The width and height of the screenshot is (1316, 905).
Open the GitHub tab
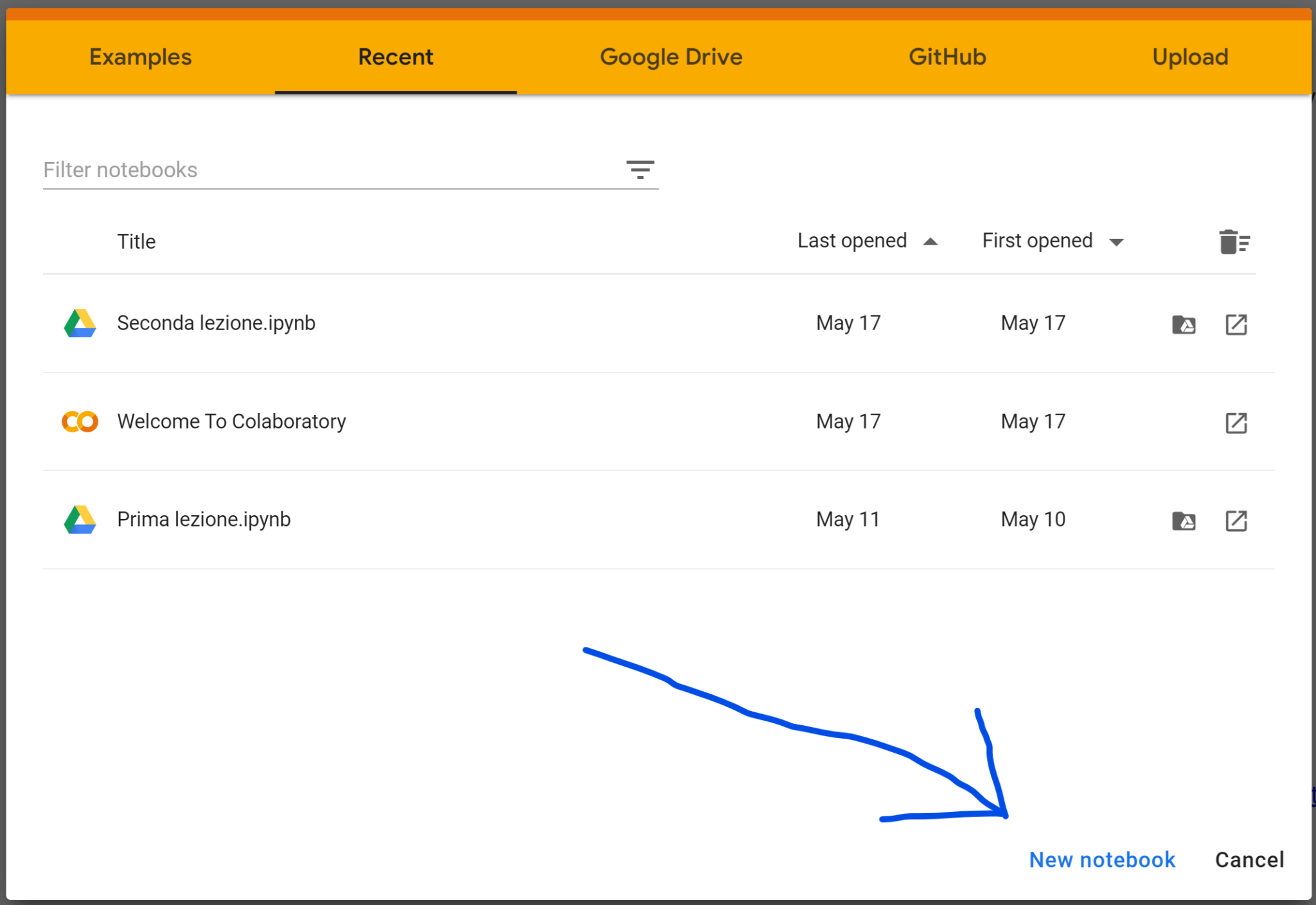click(x=947, y=57)
